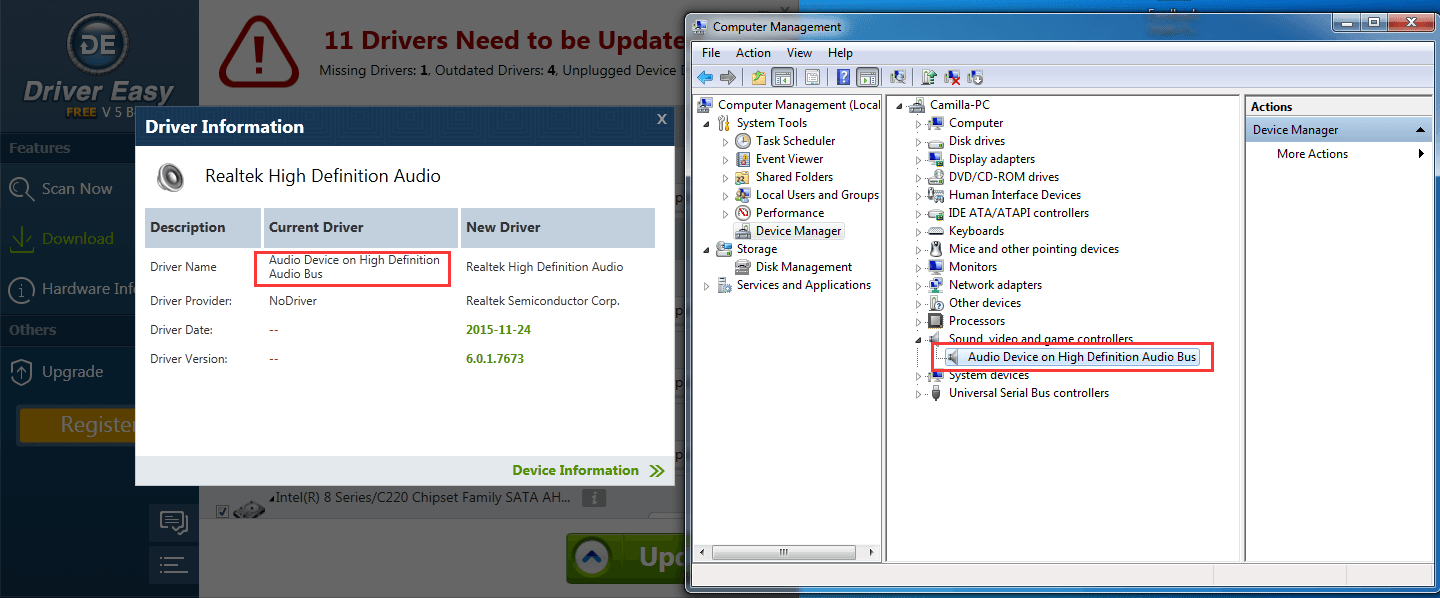Viewport: 1440px width, 598px height.
Task: Click the new driver version 6.0.1.7673
Action: (x=495, y=359)
